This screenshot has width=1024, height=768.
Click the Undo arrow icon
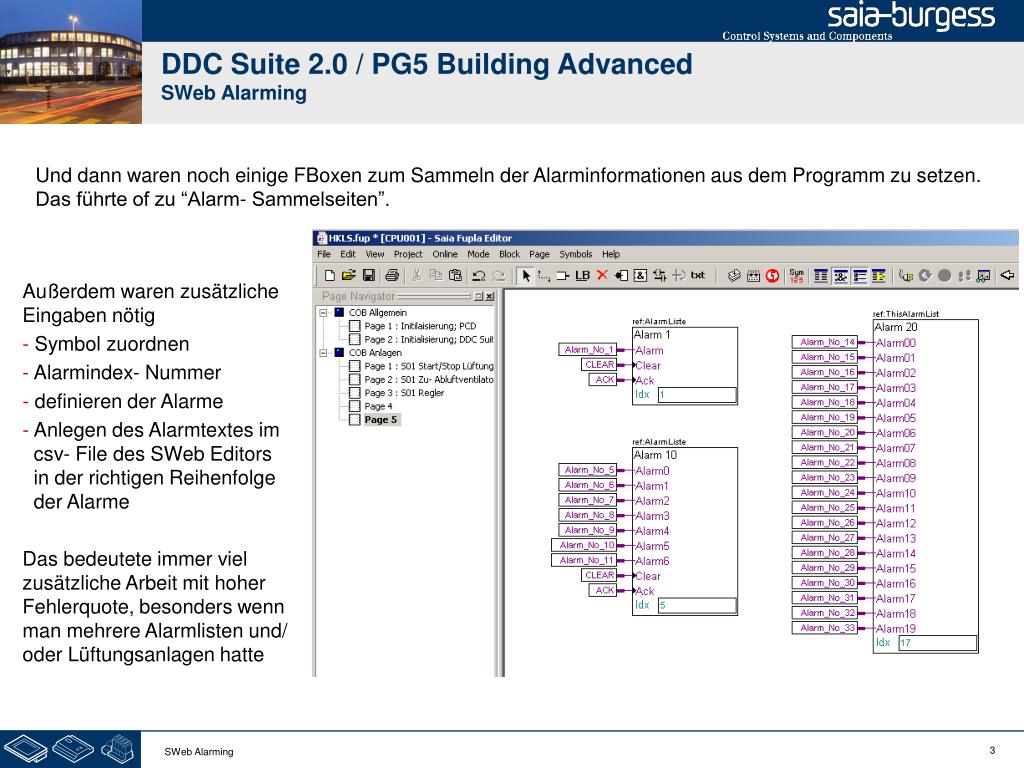click(x=479, y=276)
